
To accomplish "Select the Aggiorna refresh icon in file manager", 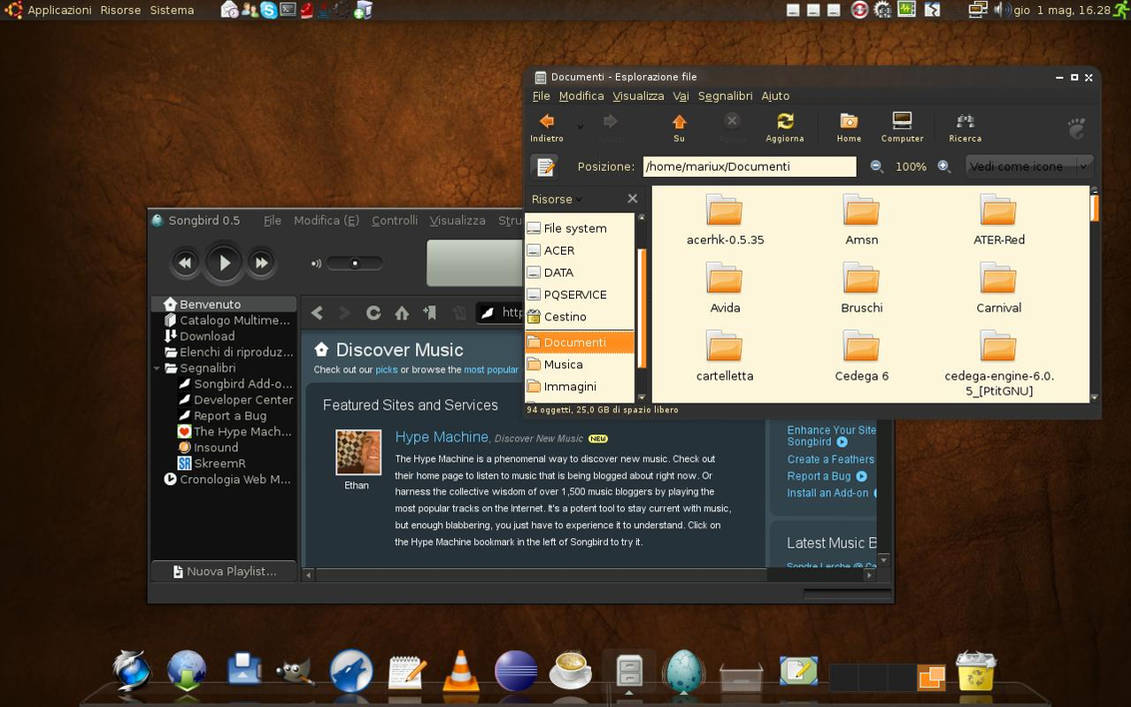I will tap(784, 122).
